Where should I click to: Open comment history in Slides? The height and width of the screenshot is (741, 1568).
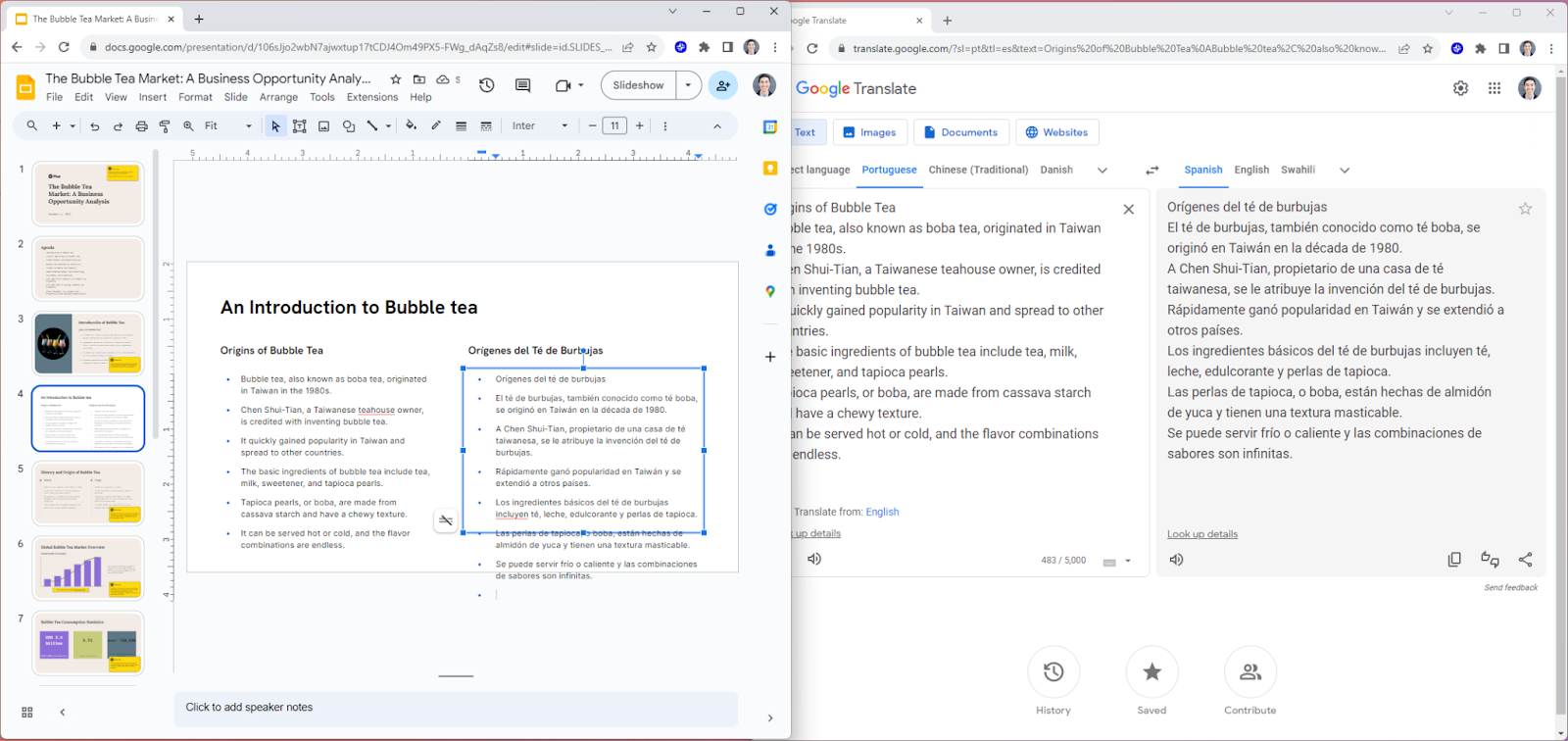pyautogui.click(x=523, y=85)
